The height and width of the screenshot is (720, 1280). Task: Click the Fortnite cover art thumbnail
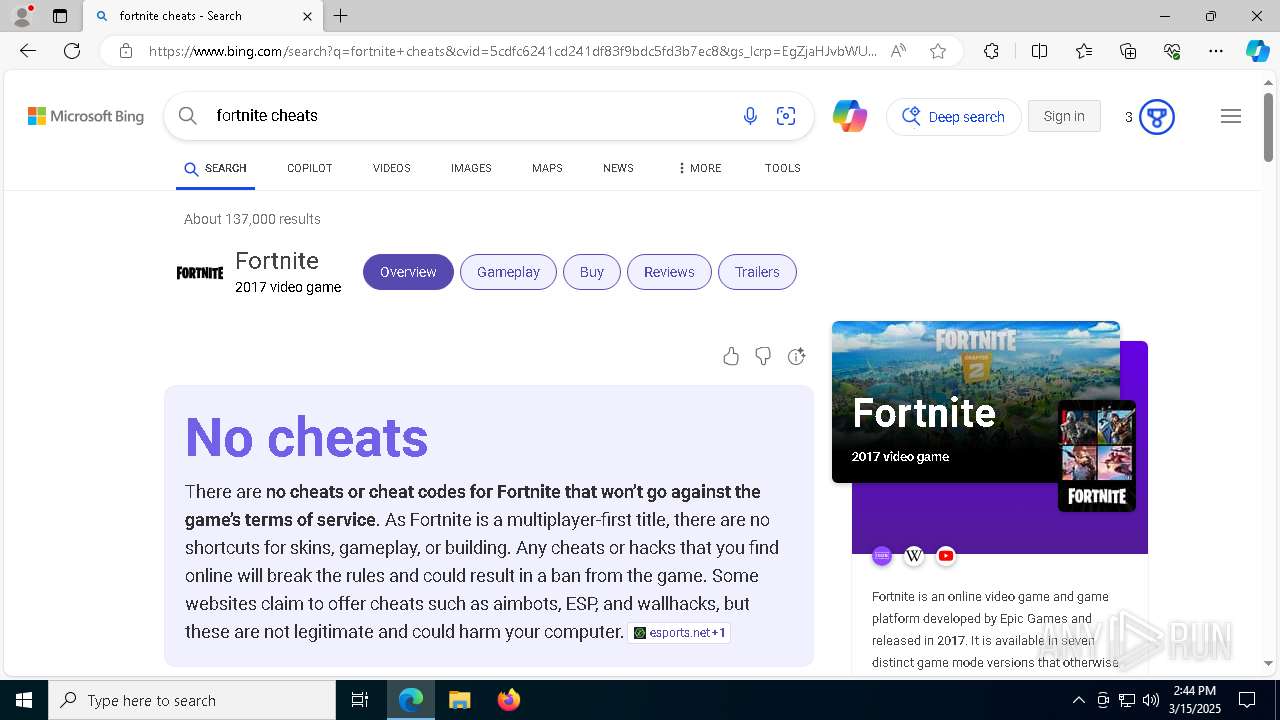pyautogui.click(x=1097, y=456)
